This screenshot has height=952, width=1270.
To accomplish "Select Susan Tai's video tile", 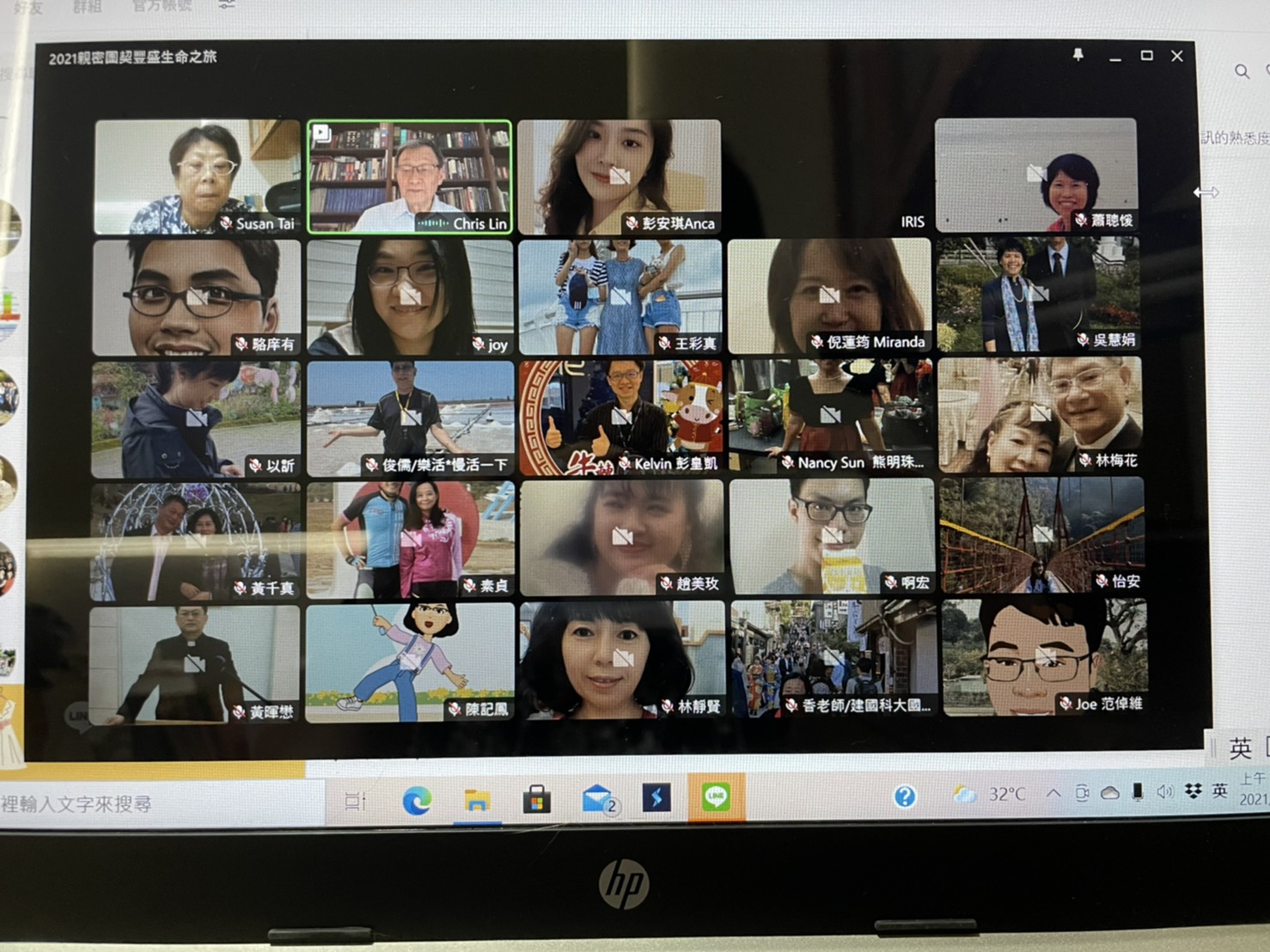I will coord(197,177).
